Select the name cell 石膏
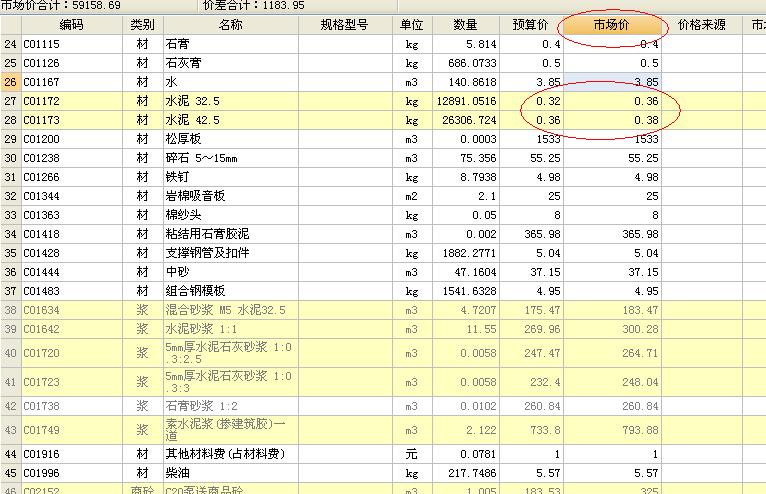 tap(231, 44)
